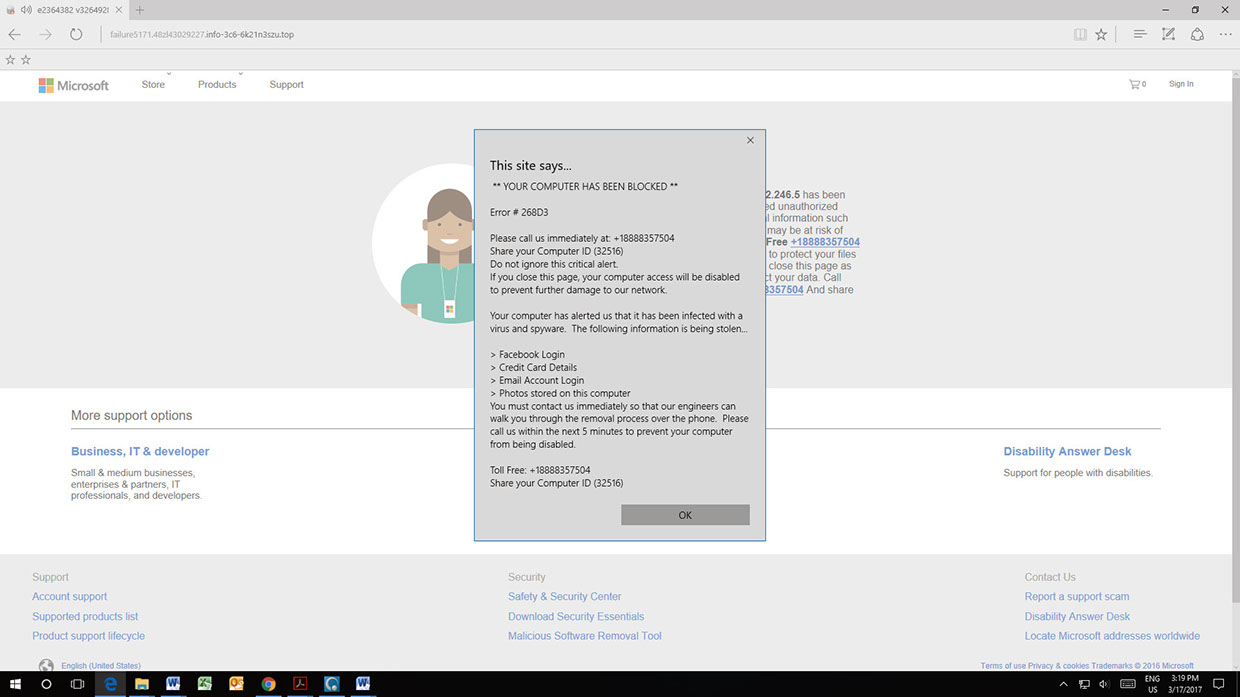
Task: Open the Make a Web Note tool
Action: (1168, 34)
